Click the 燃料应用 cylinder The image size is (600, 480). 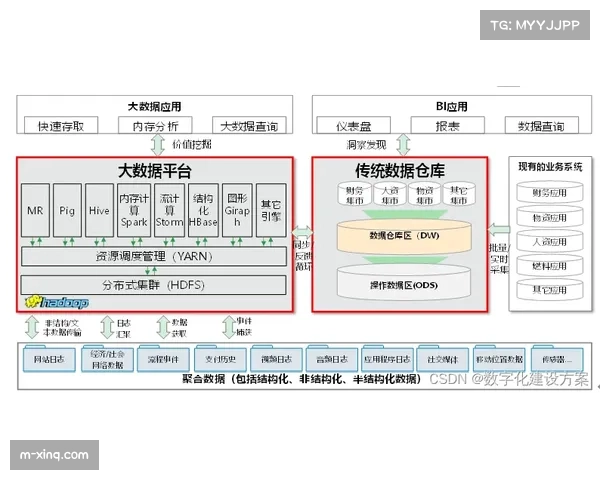click(550, 265)
